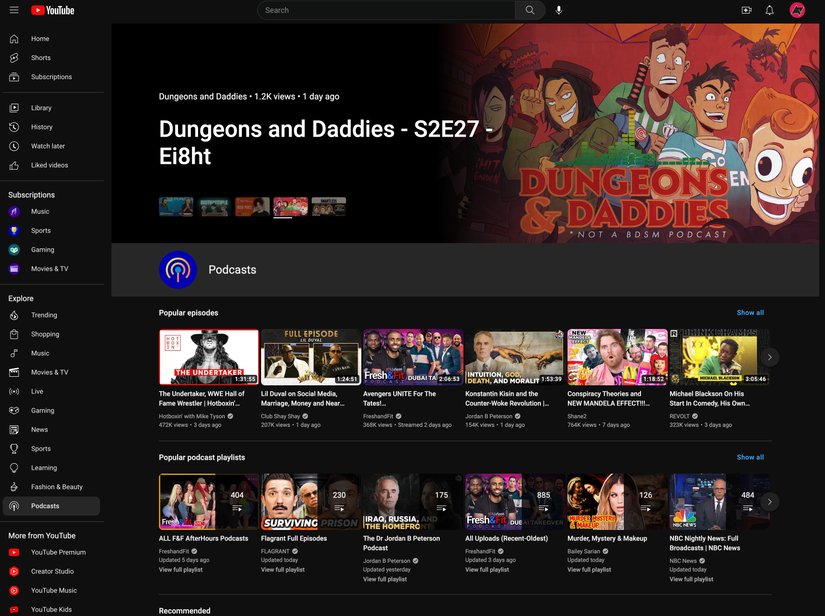Open Creator Studio link
Viewport: 825px width, 616px height.
tap(51, 571)
